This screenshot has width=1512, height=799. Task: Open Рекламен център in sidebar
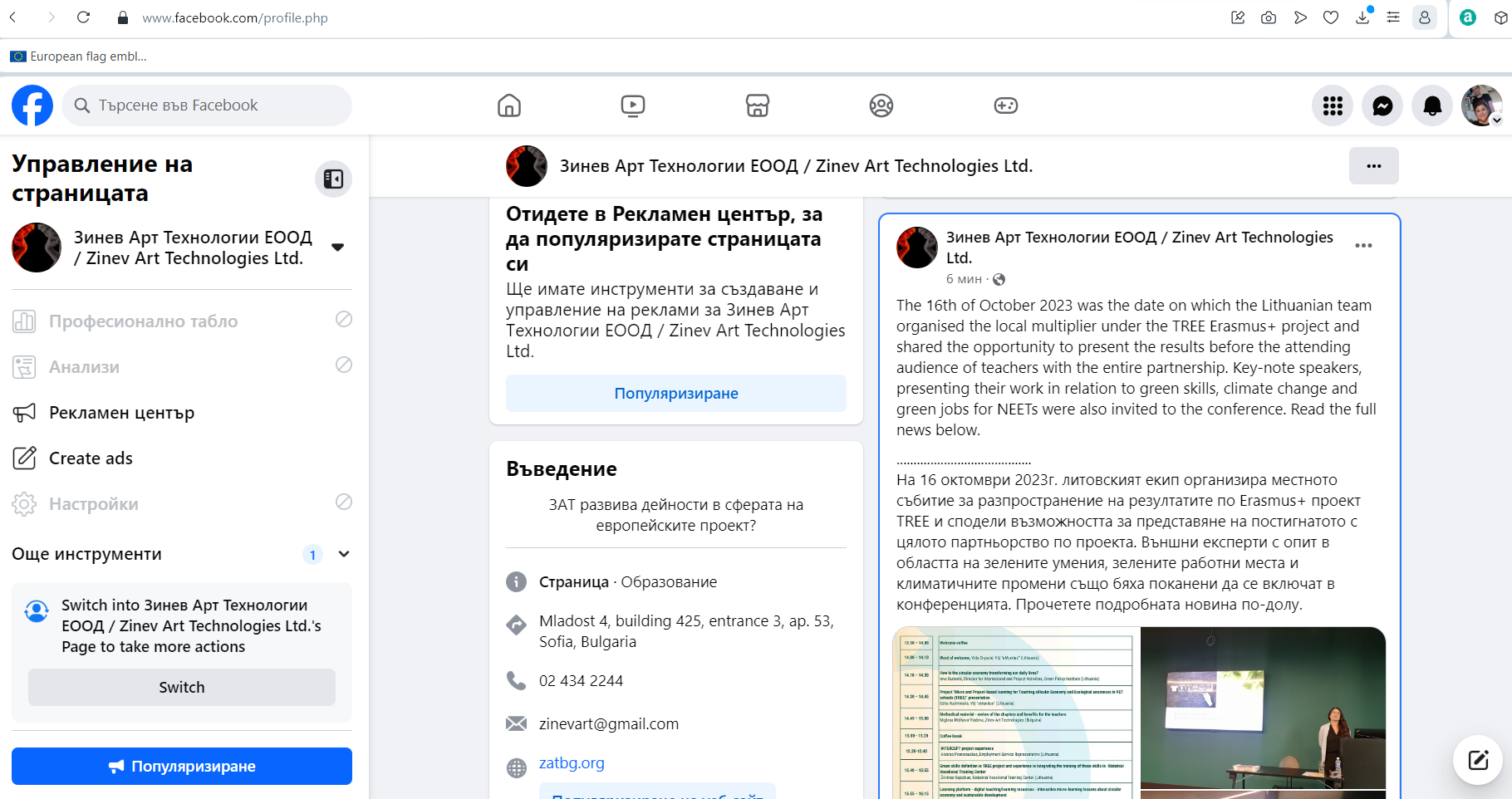[182, 413]
